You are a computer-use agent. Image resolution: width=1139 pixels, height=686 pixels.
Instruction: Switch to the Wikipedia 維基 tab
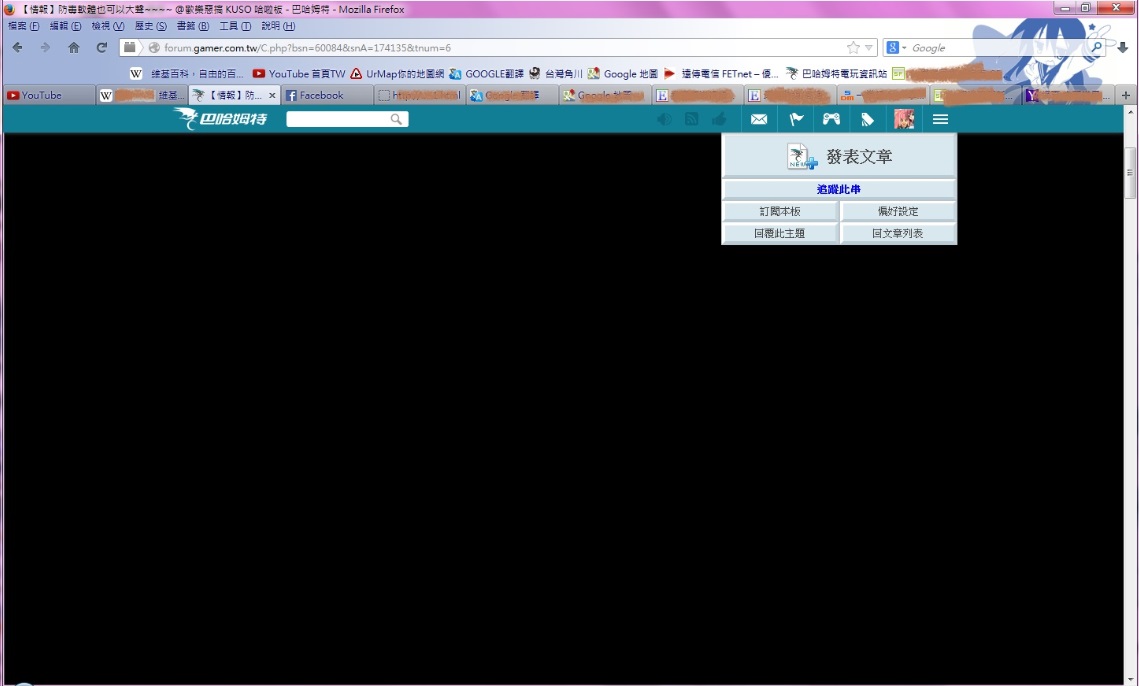[142, 95]
